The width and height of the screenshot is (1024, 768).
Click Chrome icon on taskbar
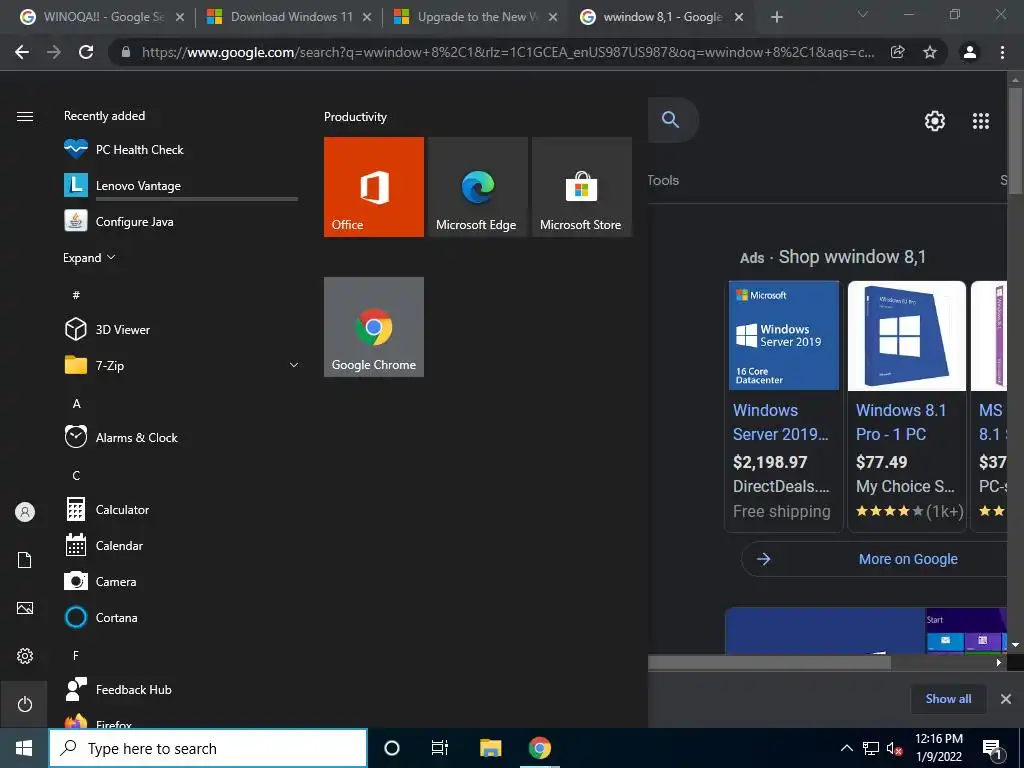coord(539,748)
